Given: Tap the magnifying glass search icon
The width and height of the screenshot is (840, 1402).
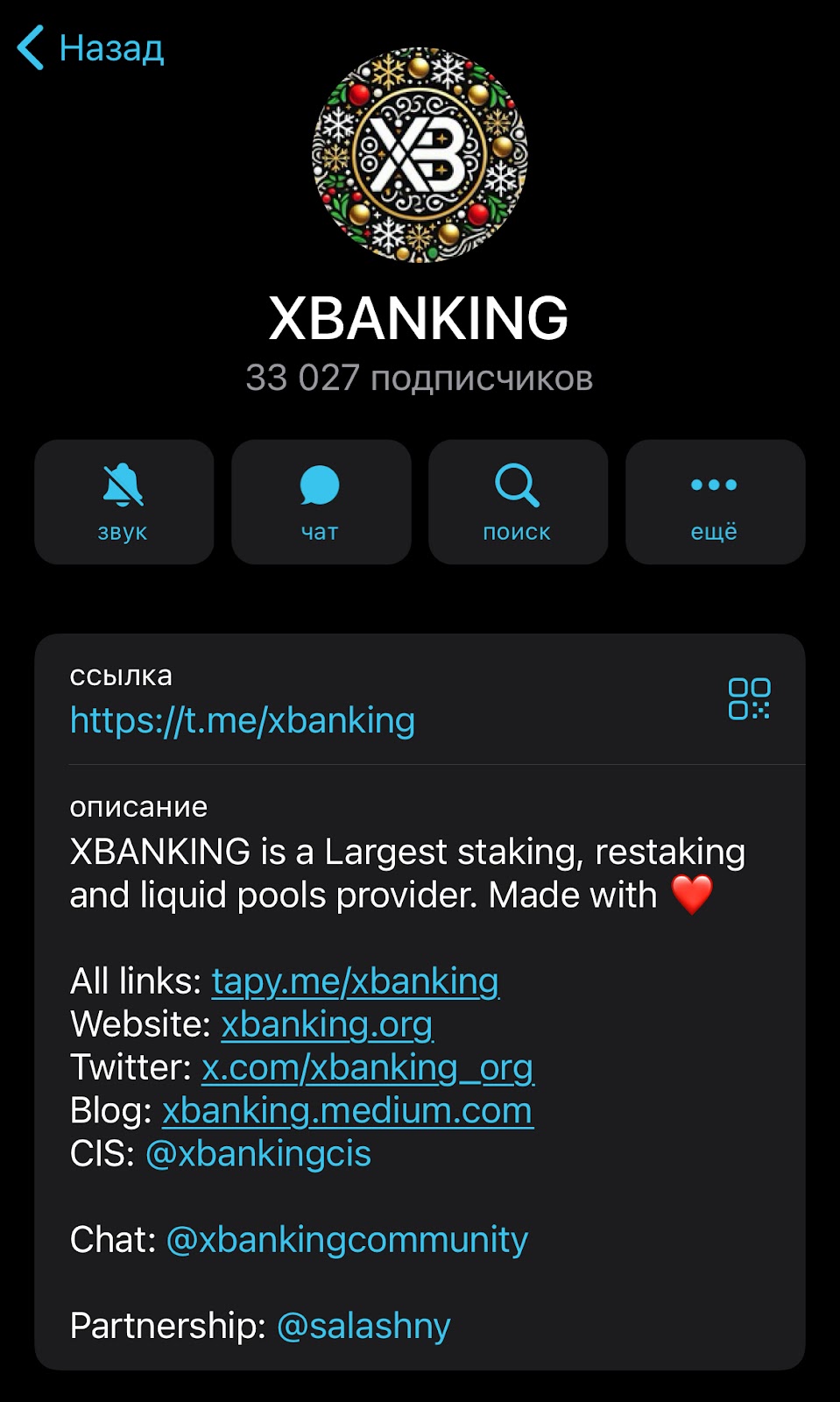Looking at the screenshot, I should click(517, 485).
